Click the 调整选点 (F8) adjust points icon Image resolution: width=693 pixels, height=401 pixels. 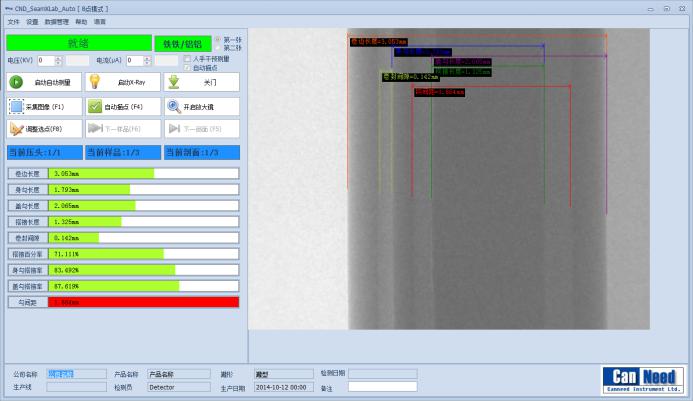[18, 129]
